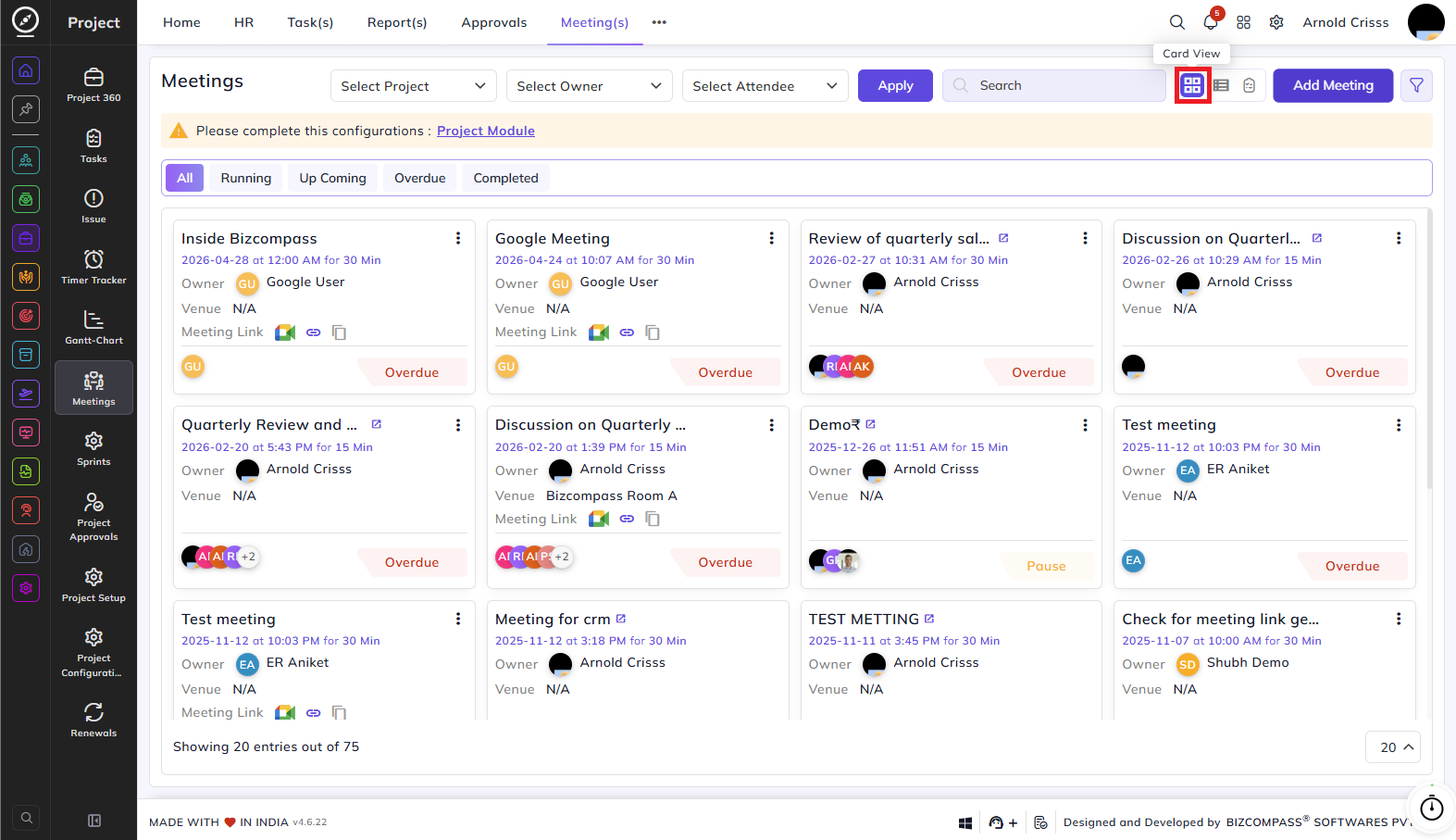This screenshot has width=1456, height=840.
Task: Open Project Configuration in sidebar
Action: point(93,651)
